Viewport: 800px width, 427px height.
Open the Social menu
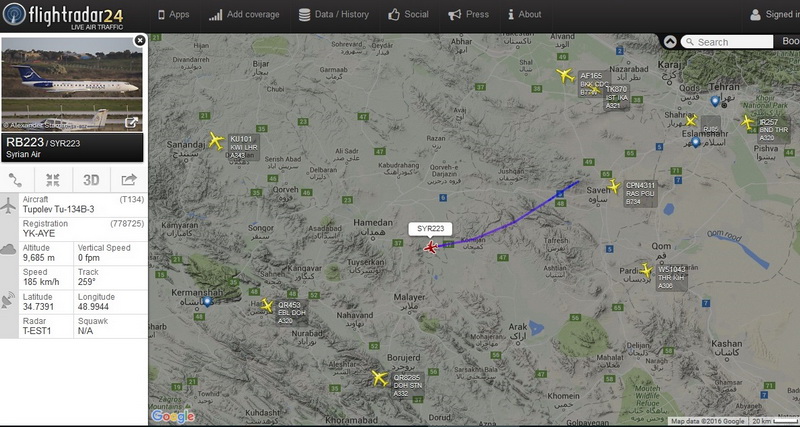[408, 15]
